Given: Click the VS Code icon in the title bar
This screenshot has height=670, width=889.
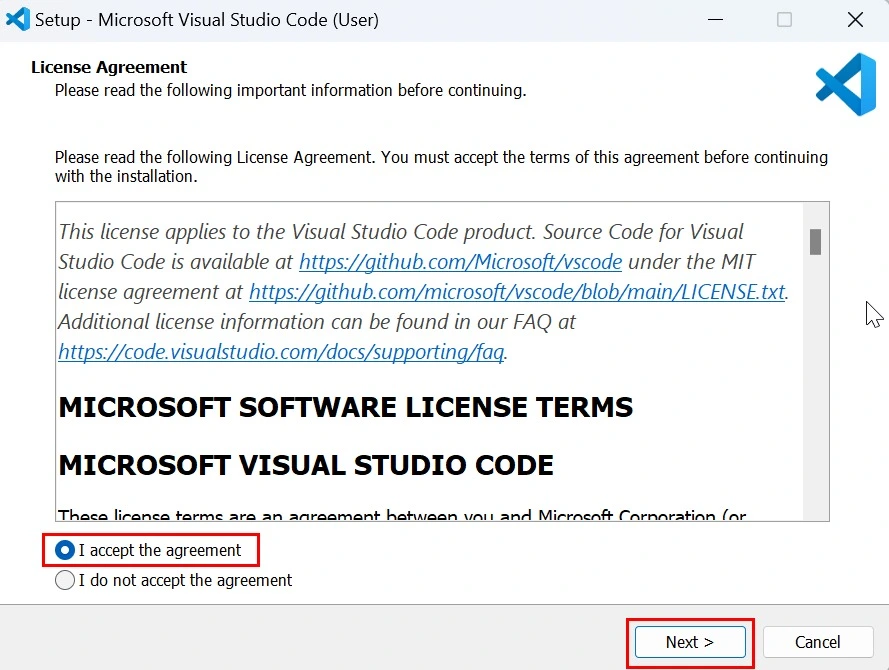Looking at the screenshot, I should pos(17,19).
